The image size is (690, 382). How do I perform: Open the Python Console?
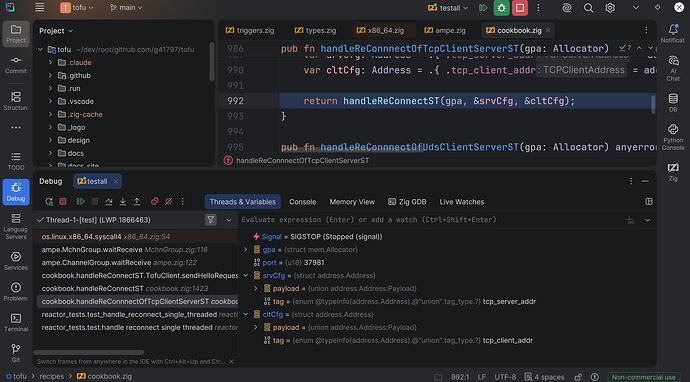click(x=673, y=137)
